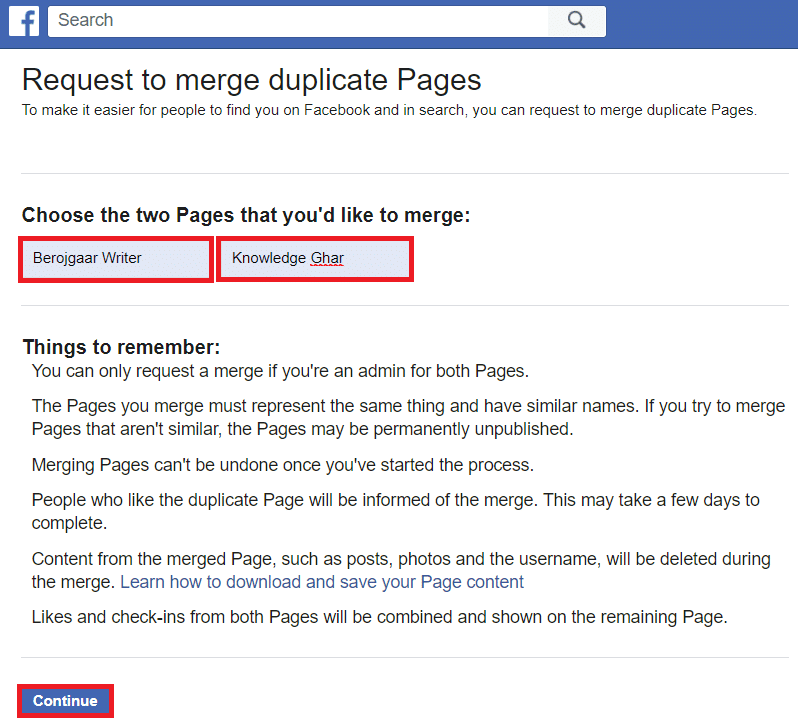Click intro text about finding you on Facebook
The image size is (798, 725).
click(x=389, y=110)
